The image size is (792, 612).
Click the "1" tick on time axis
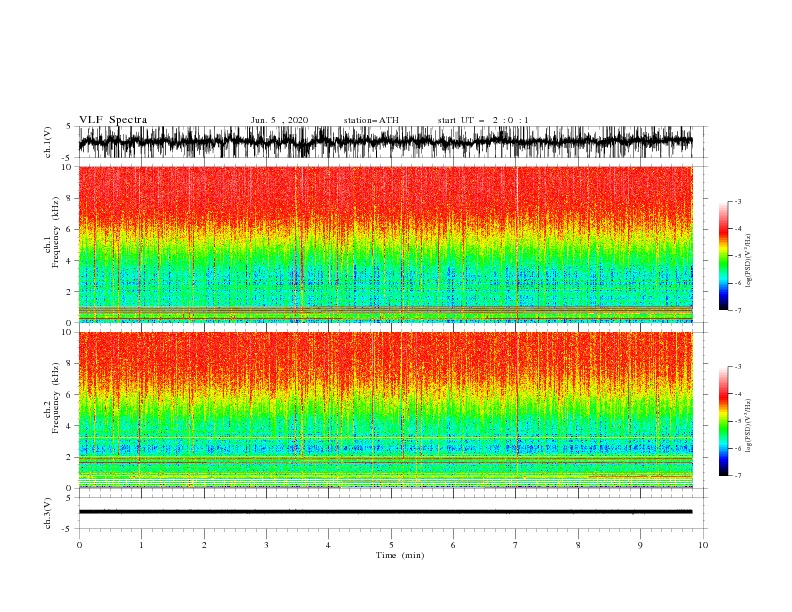pos(141,545)
